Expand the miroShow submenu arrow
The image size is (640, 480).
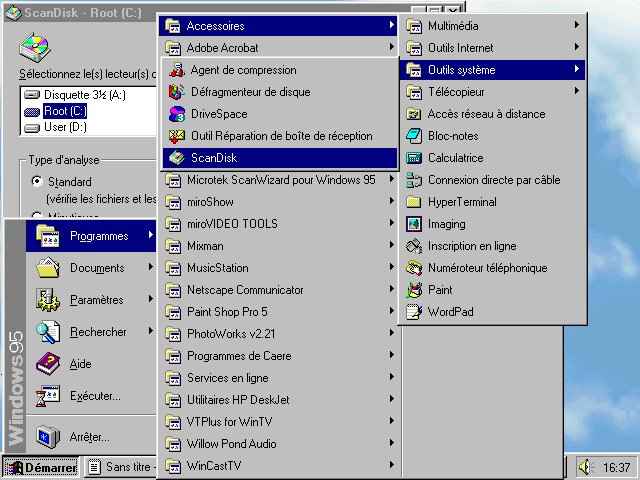[x=391, y=201]
